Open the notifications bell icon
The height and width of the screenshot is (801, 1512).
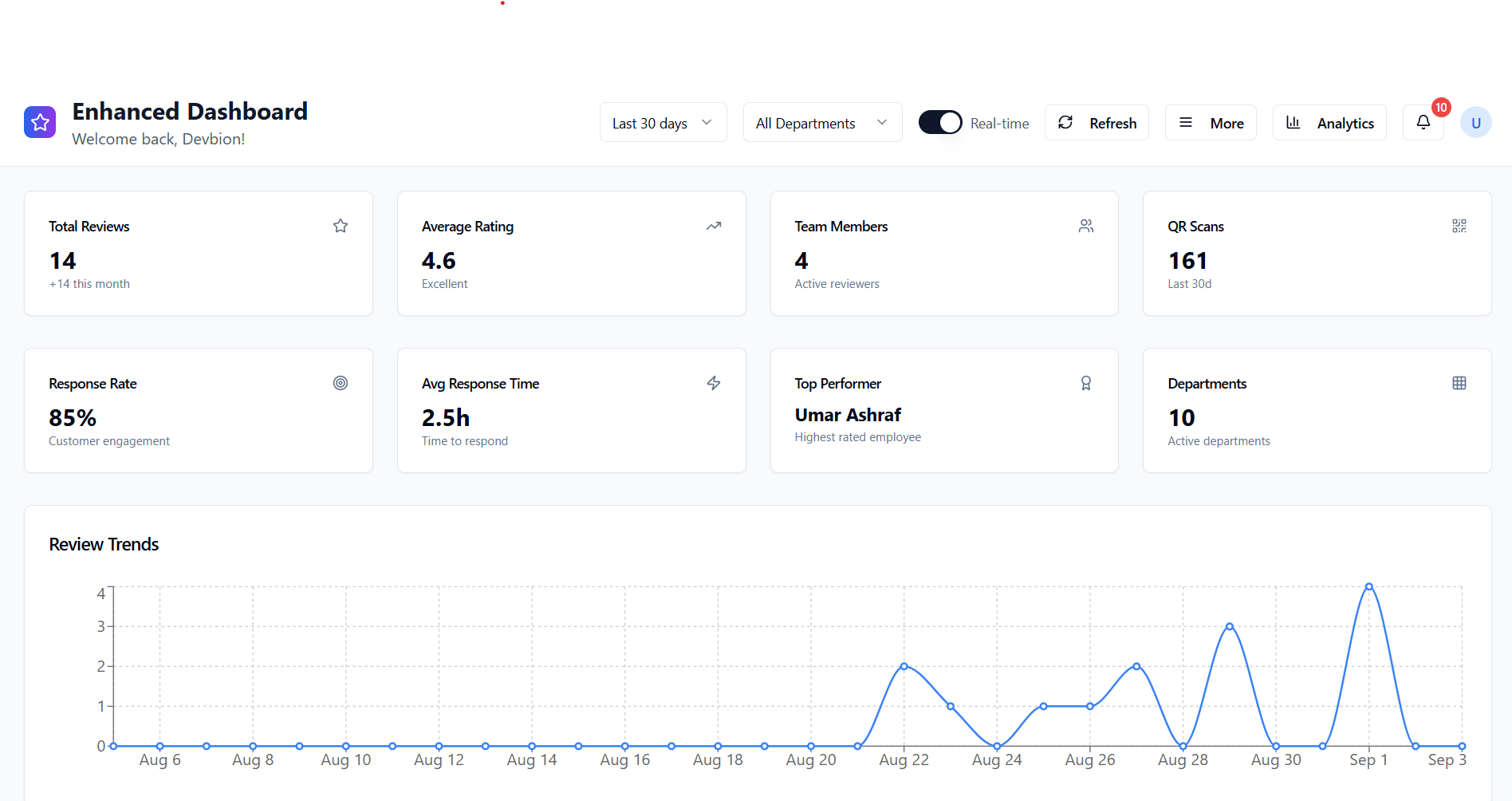[1423, 122]
